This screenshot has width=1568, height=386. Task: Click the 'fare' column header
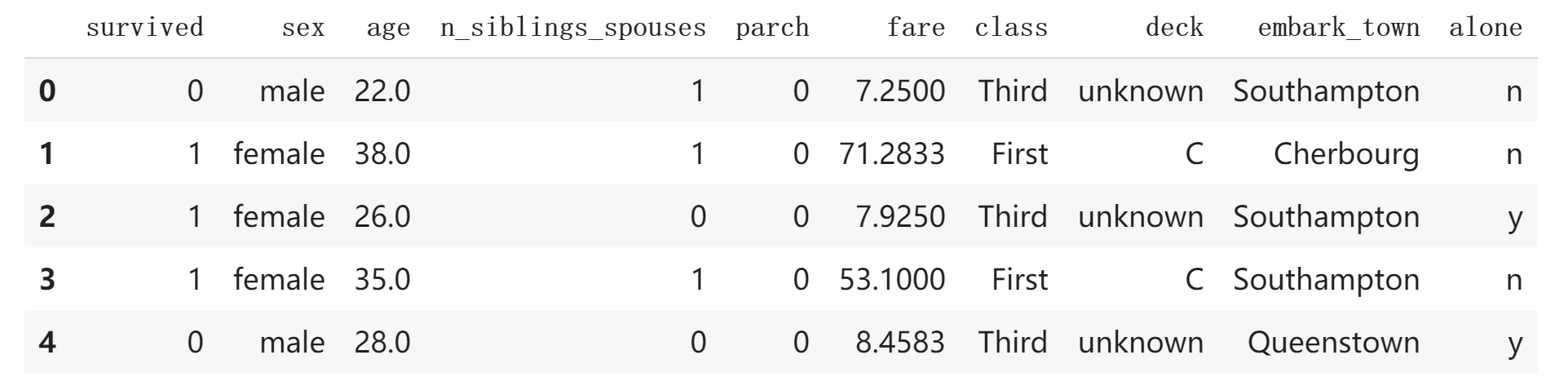(x=916, y=28)
